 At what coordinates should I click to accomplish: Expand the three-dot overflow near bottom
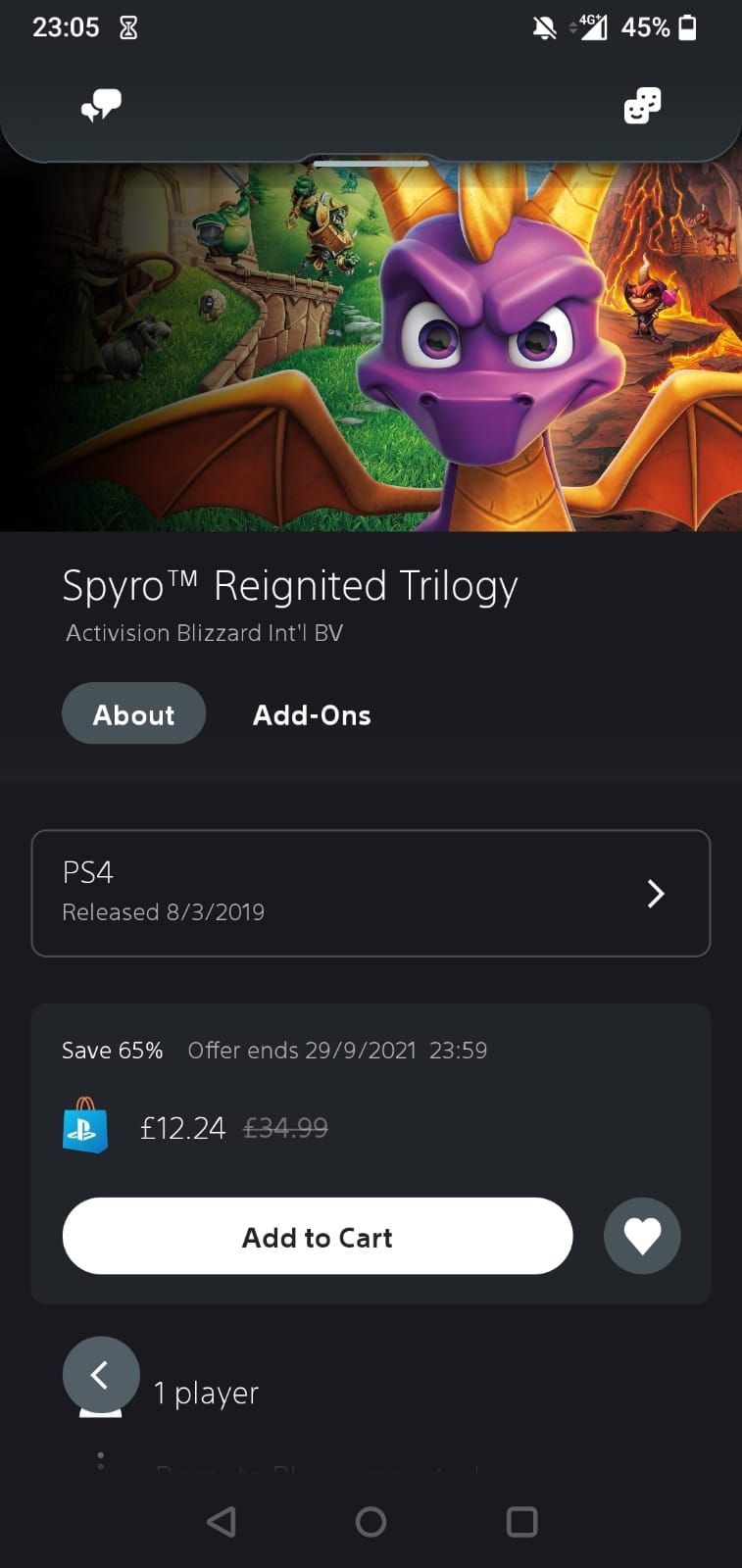click(x=101, y=1461)
